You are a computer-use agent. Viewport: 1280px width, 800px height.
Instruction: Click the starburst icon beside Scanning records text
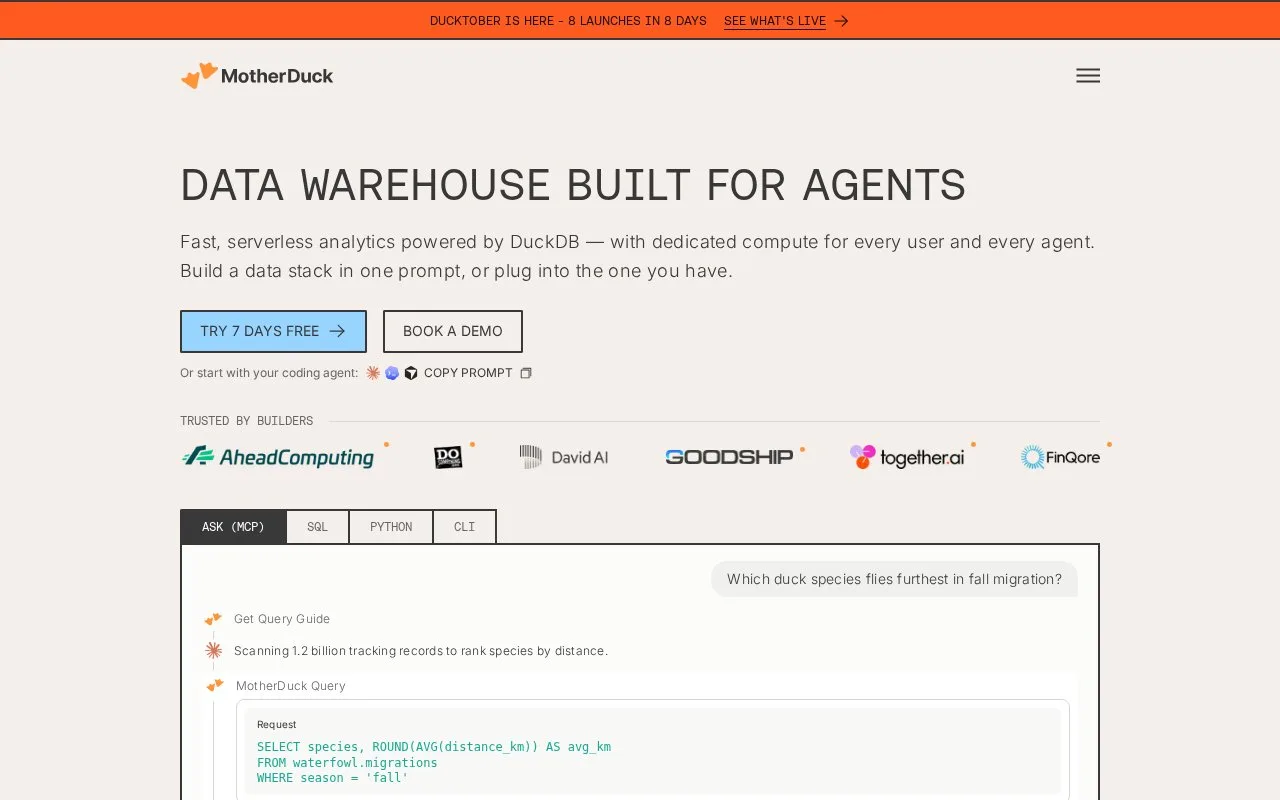[213, 651]
